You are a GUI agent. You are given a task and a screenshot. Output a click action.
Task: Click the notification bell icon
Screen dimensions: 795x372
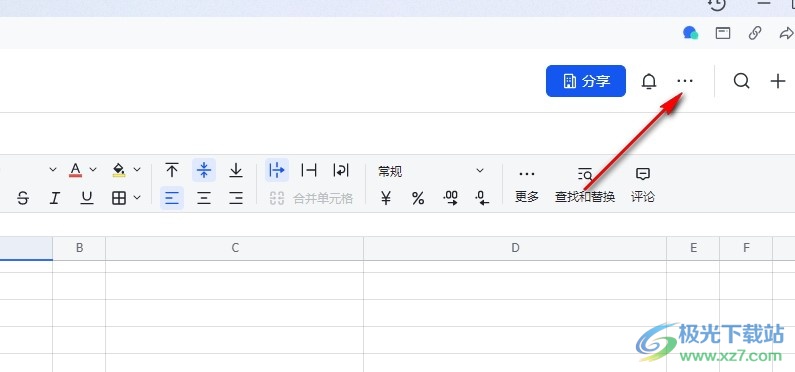648,81
